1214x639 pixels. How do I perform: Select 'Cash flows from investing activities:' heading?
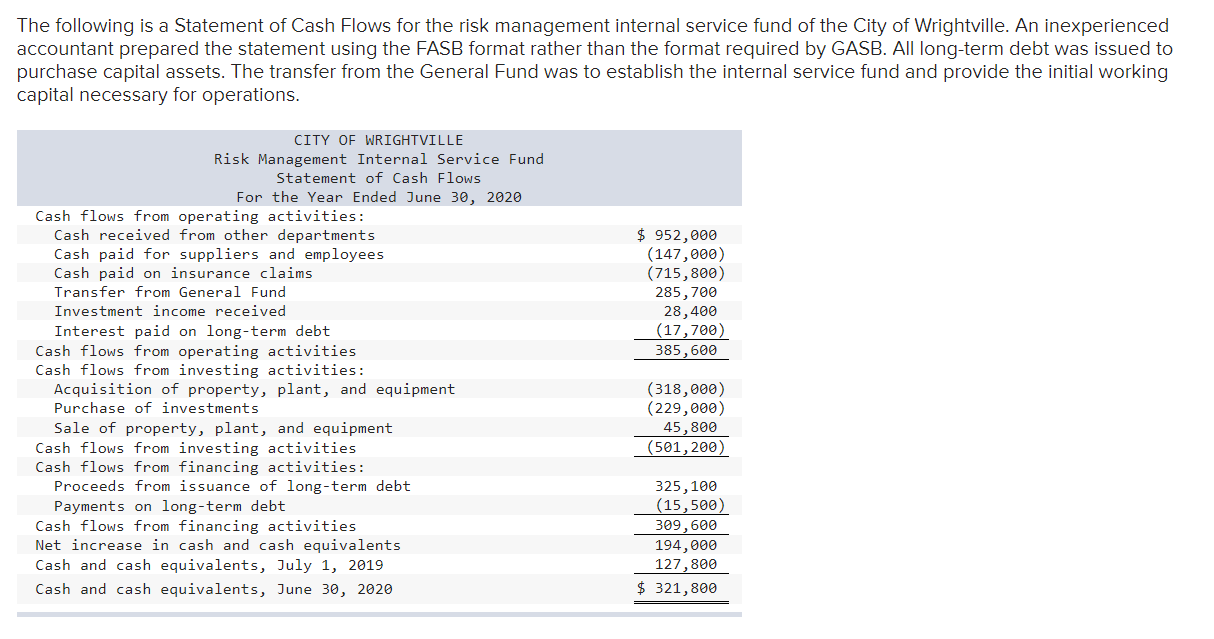coord(200,370)
